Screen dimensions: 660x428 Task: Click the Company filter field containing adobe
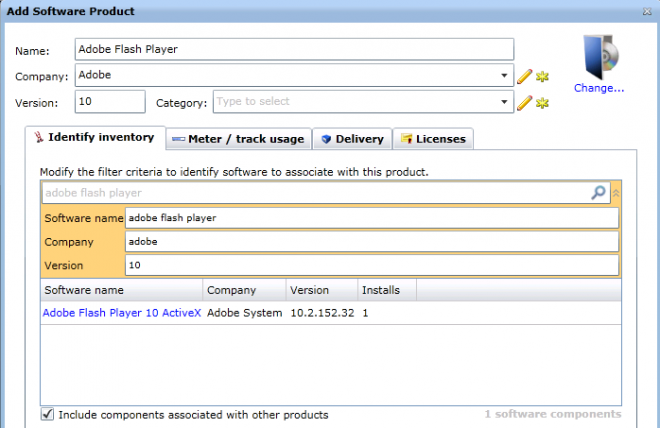click(372, 242)
